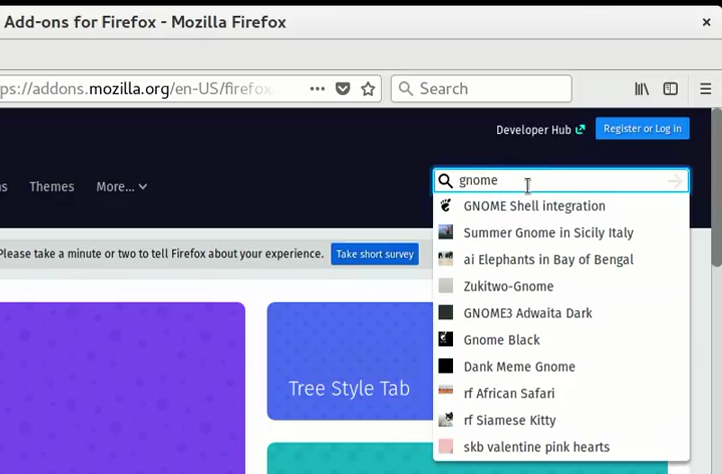Open the Themes navigation tab
Image resolution: width=722 pixels, height=474 pixels.
pos(52,187)
